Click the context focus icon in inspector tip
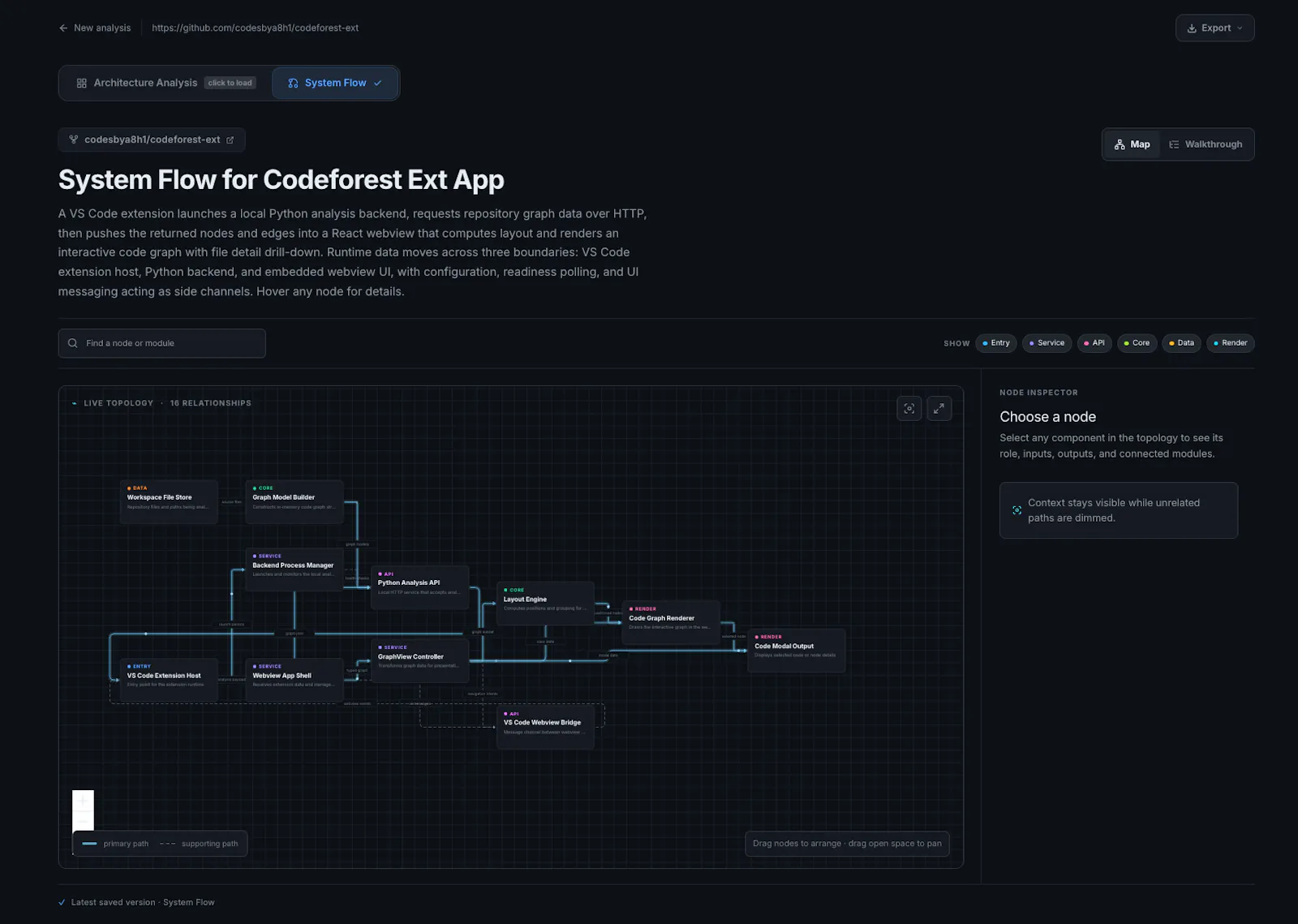The width and height of the screenshot is (1298, 924). (x=1016, y=510)
